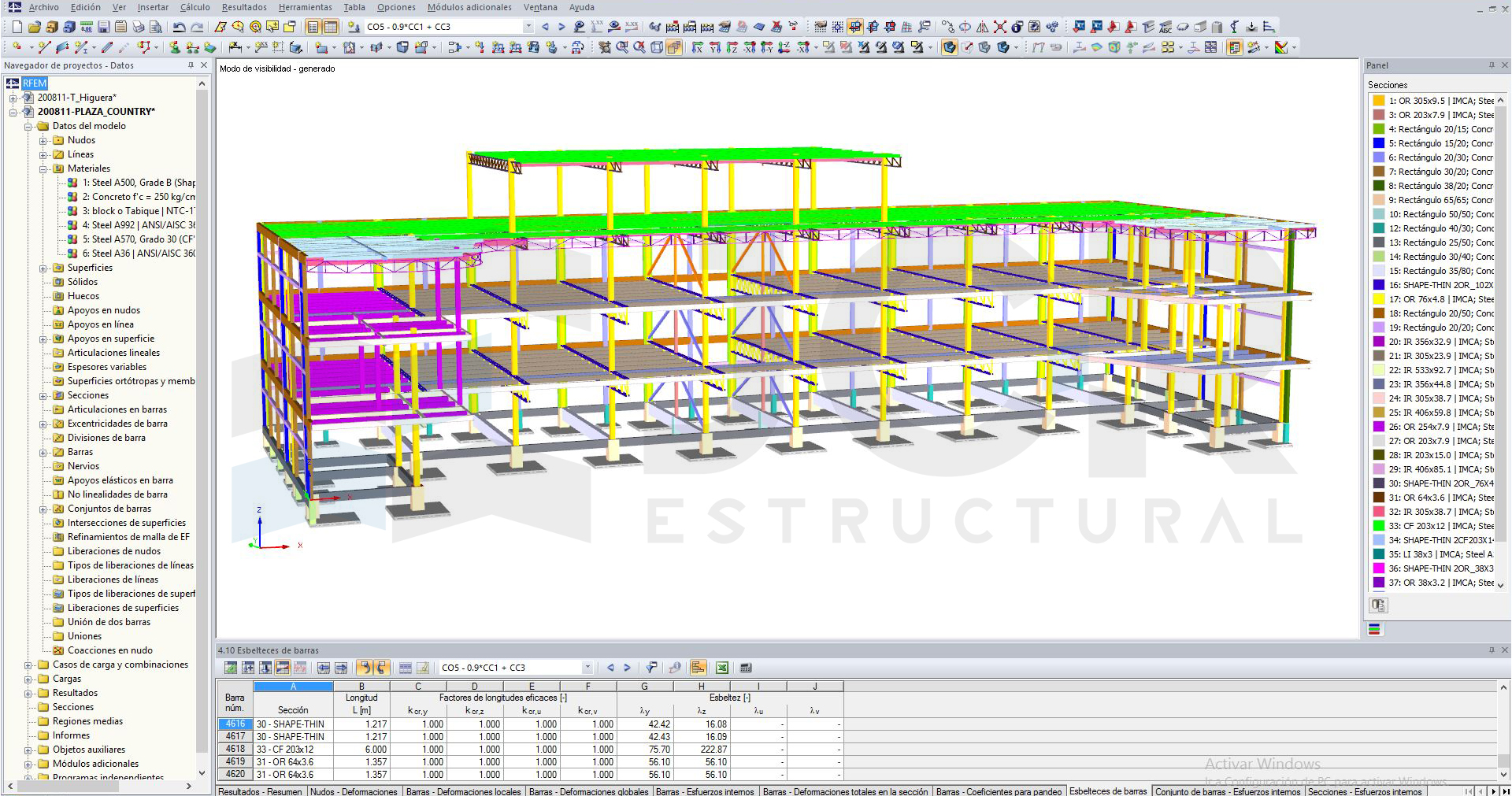Open the 200811-T_Higuera project in the navigator
This screenshot has width=1512, height=796.
coord(76,98)
